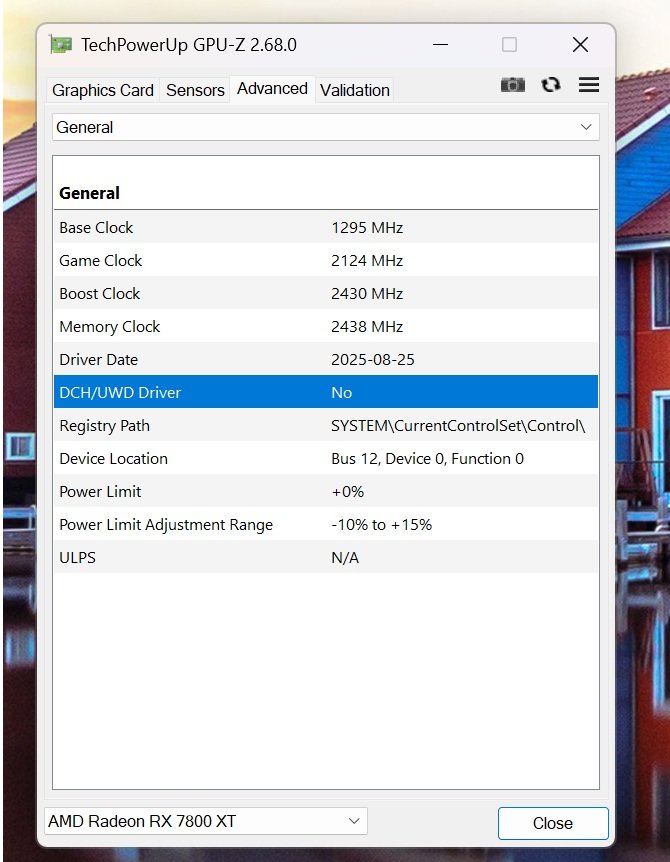The width and height of the screenshot is (670, 862).
Task: Click the TechPowerUp GPU-Z 2.68.0 title
Action: point(189,45)
